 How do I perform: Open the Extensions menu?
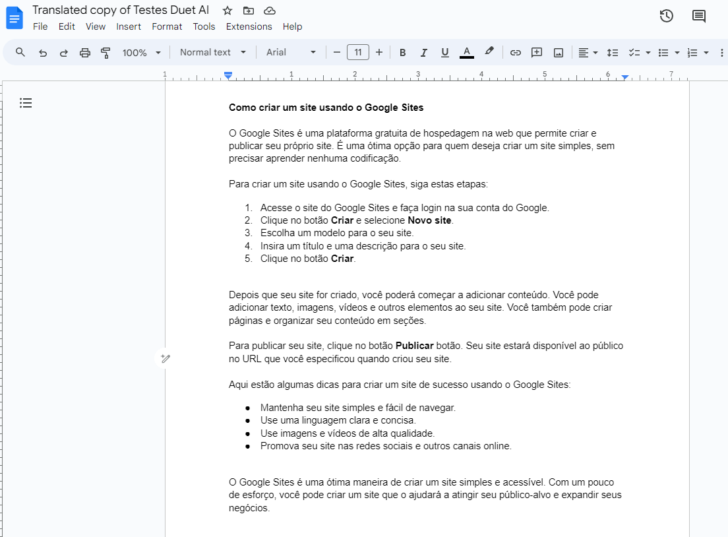(x=249, y=26)
